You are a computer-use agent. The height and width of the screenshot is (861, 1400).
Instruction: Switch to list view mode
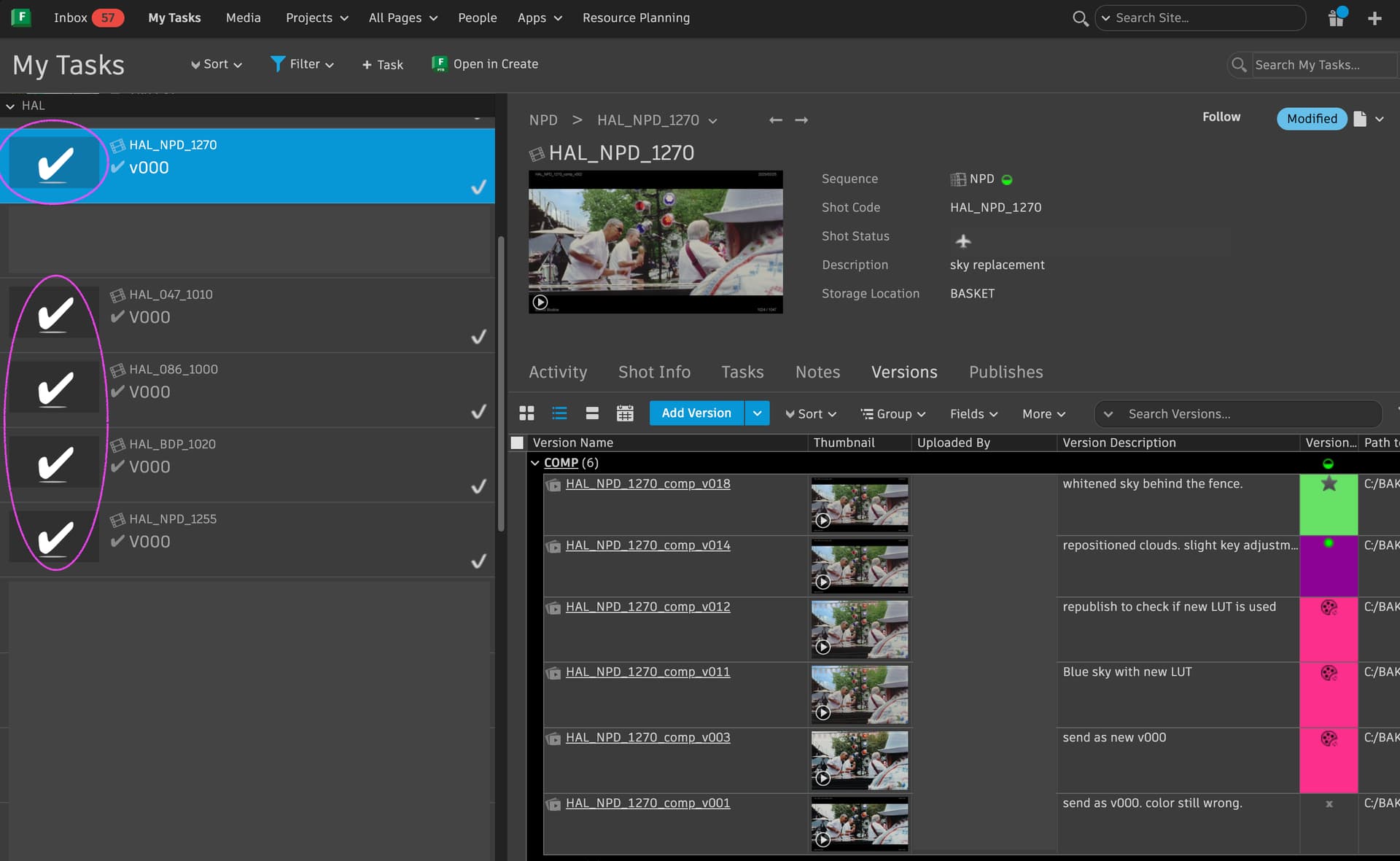coord(559,413)
